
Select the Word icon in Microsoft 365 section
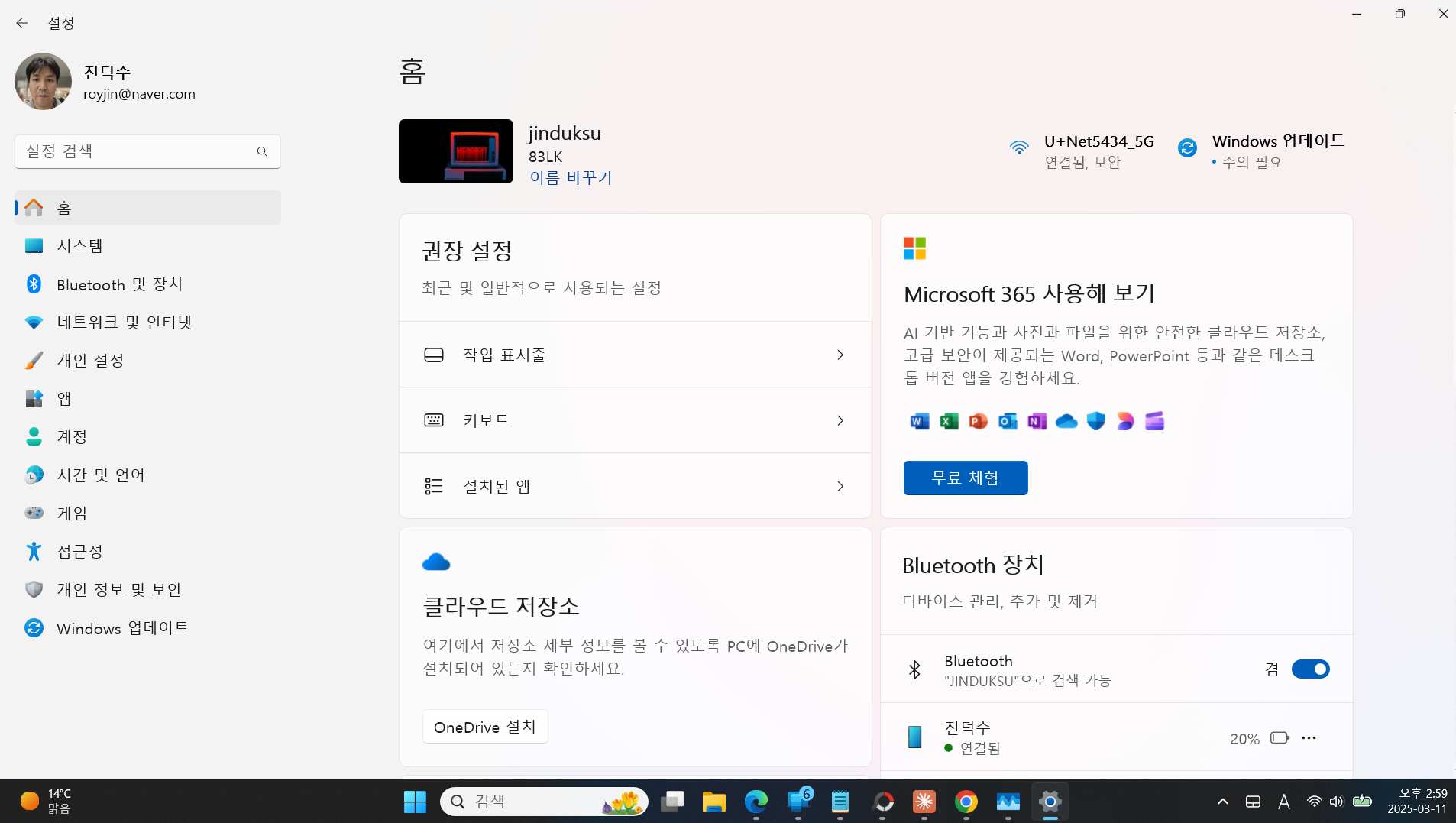click(x=919, y=421)
